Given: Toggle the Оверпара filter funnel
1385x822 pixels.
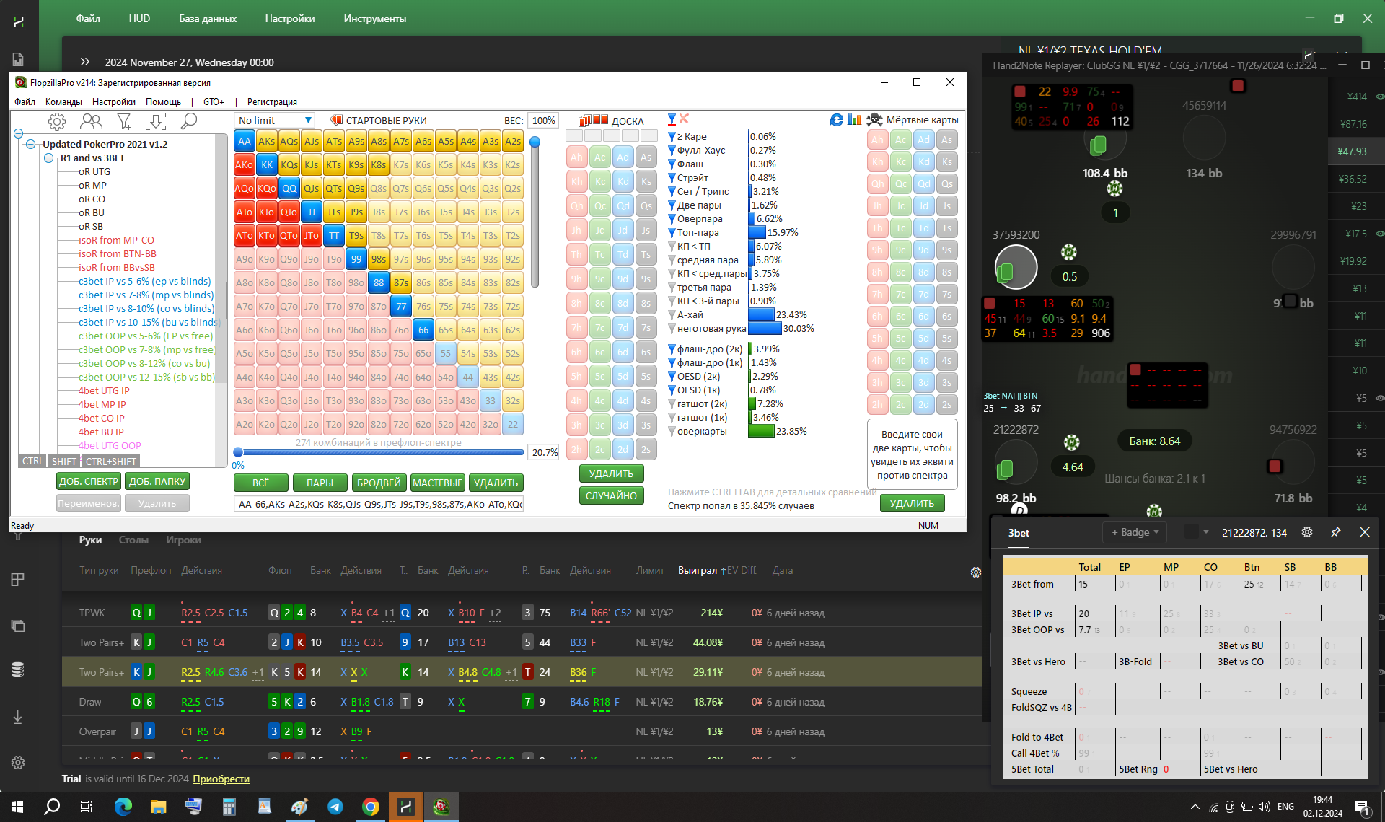Looking at the screenshot, I should pyautogui.click(x=672, y=218).
